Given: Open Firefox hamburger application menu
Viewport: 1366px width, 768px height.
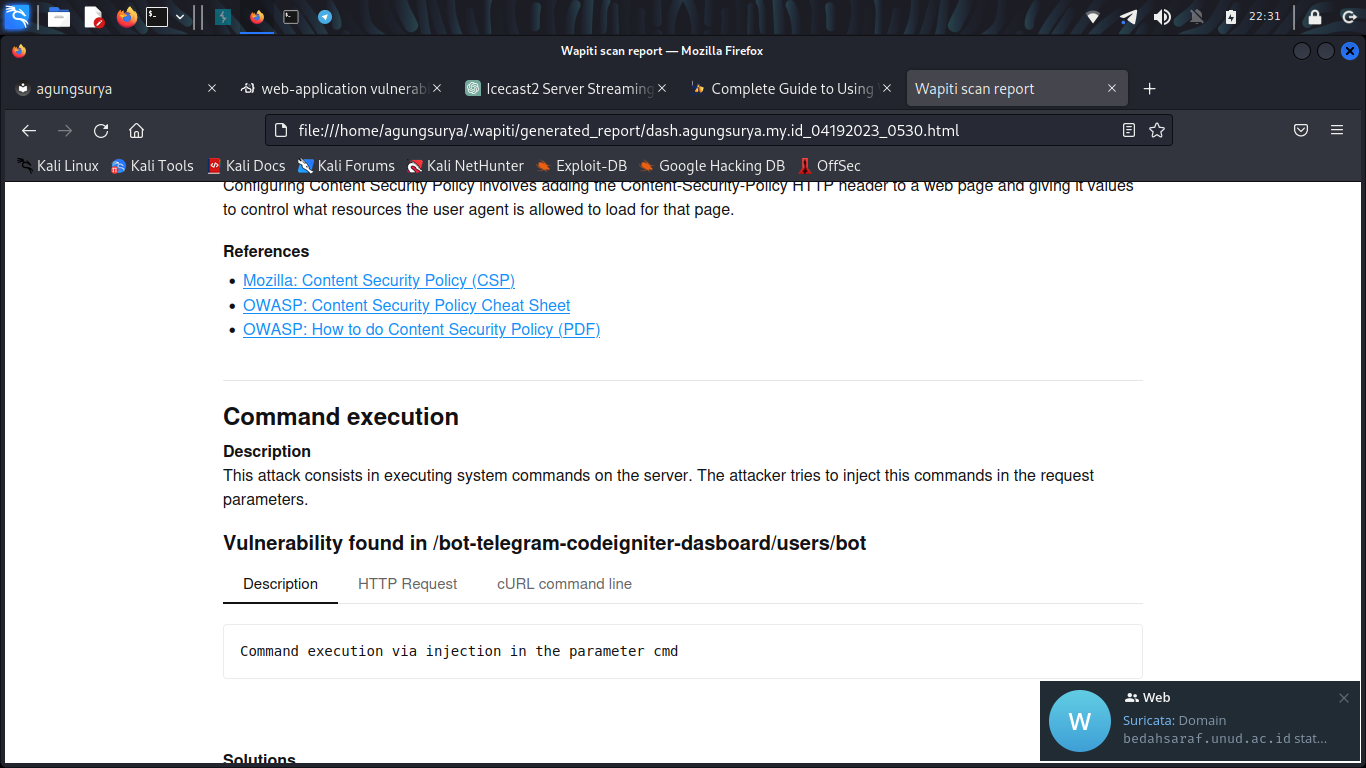Looking at the screenshot, I should click(x=1337, y=130).
